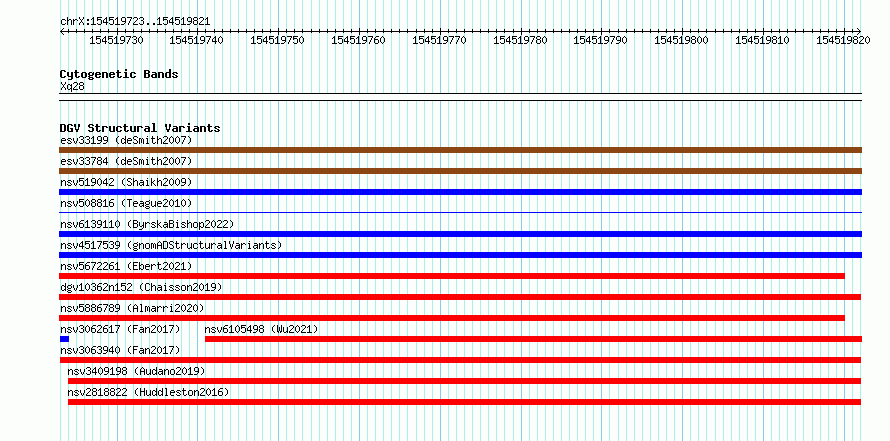Select thin blue line under nsv508816

pos(460,212)
